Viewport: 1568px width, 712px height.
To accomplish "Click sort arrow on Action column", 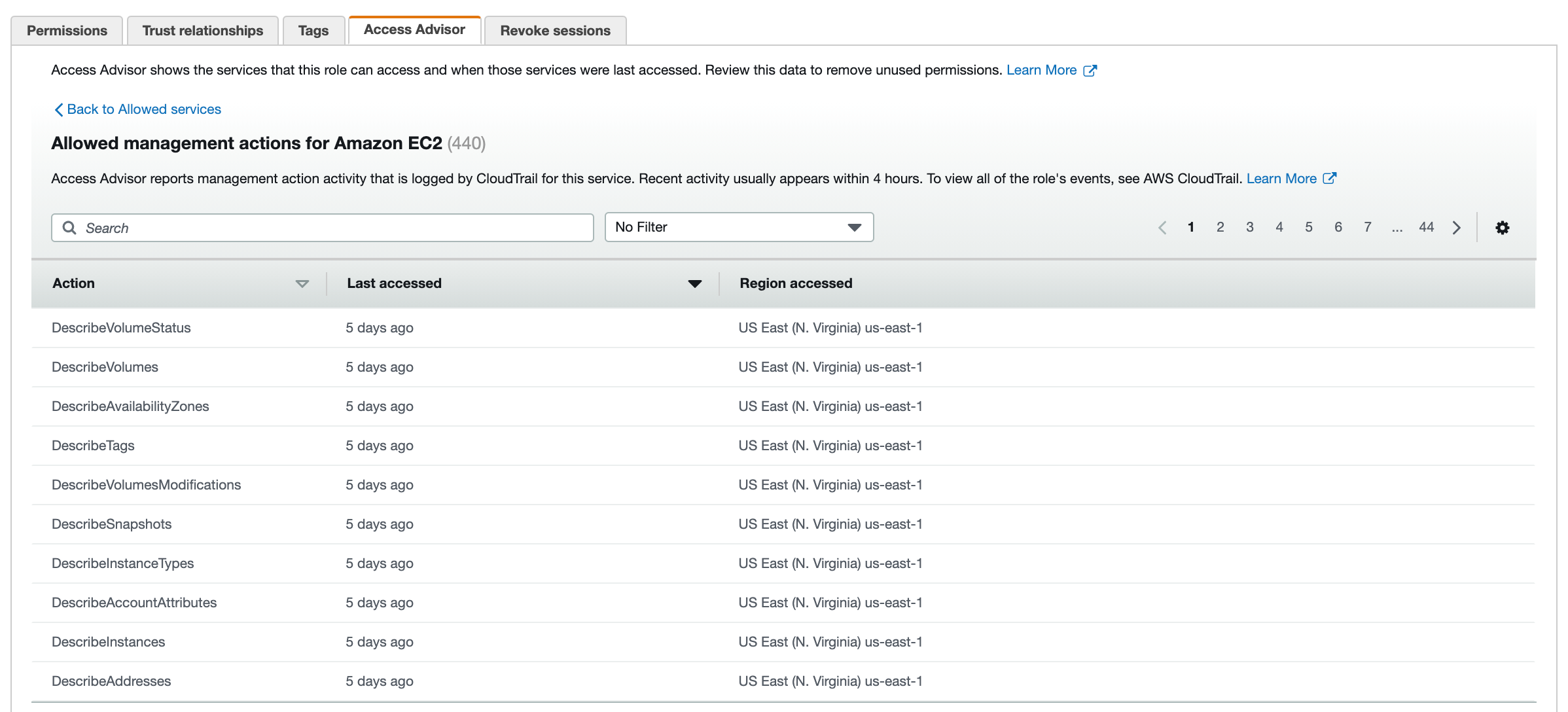I will tap(302, 284).
